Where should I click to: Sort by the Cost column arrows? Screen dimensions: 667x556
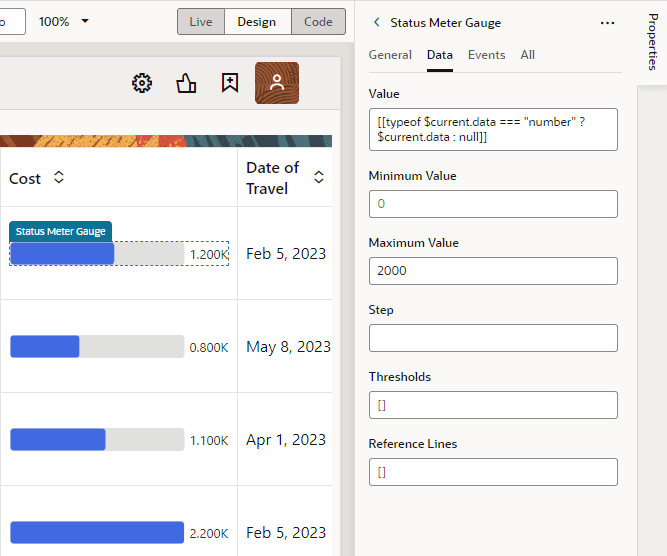(x=59, y=177)
